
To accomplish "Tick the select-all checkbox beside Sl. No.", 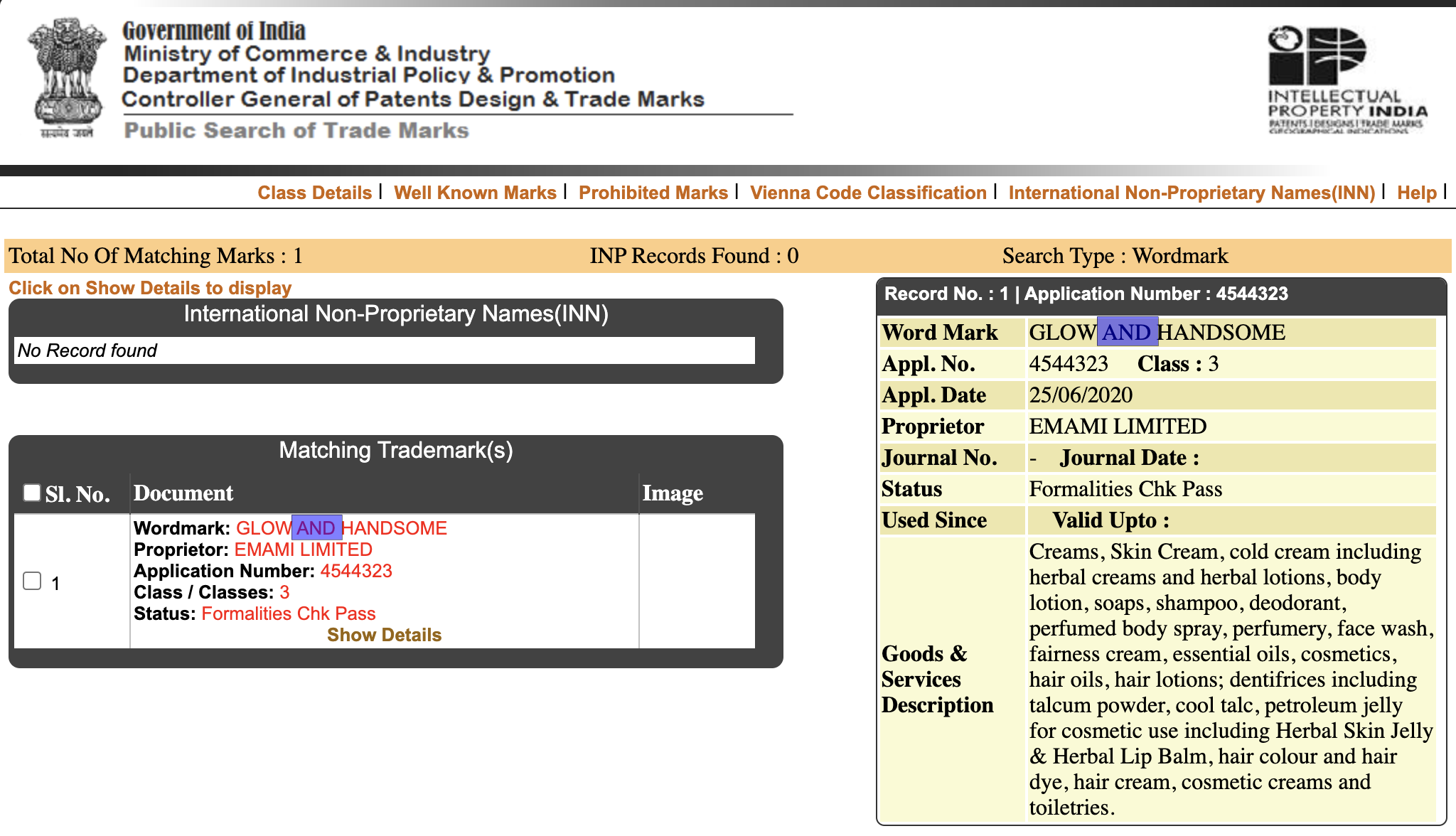I will tap(32, 493).
